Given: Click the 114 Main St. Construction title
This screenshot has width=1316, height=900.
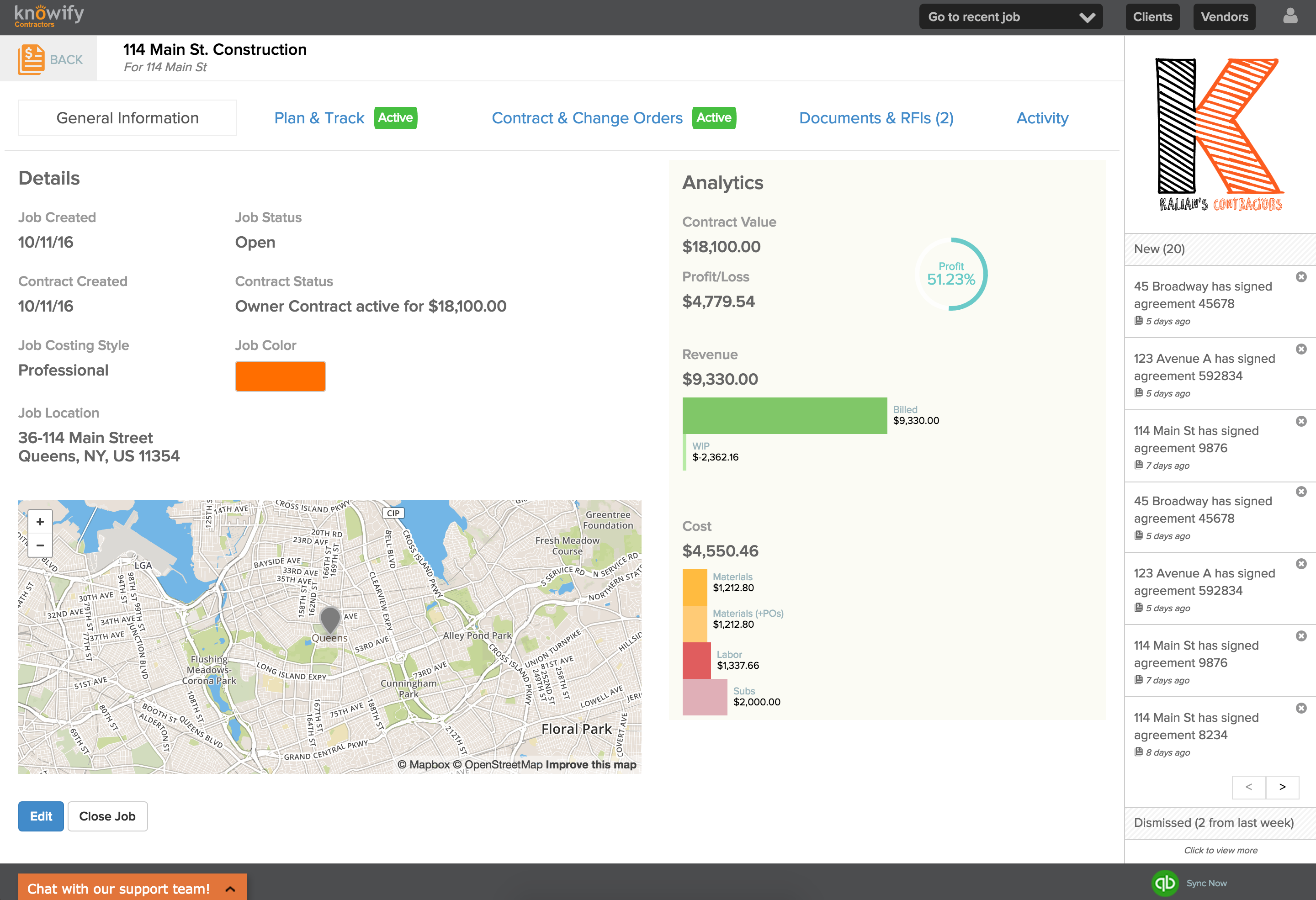Looking at the screenshot, I should [x=215, y=50].
